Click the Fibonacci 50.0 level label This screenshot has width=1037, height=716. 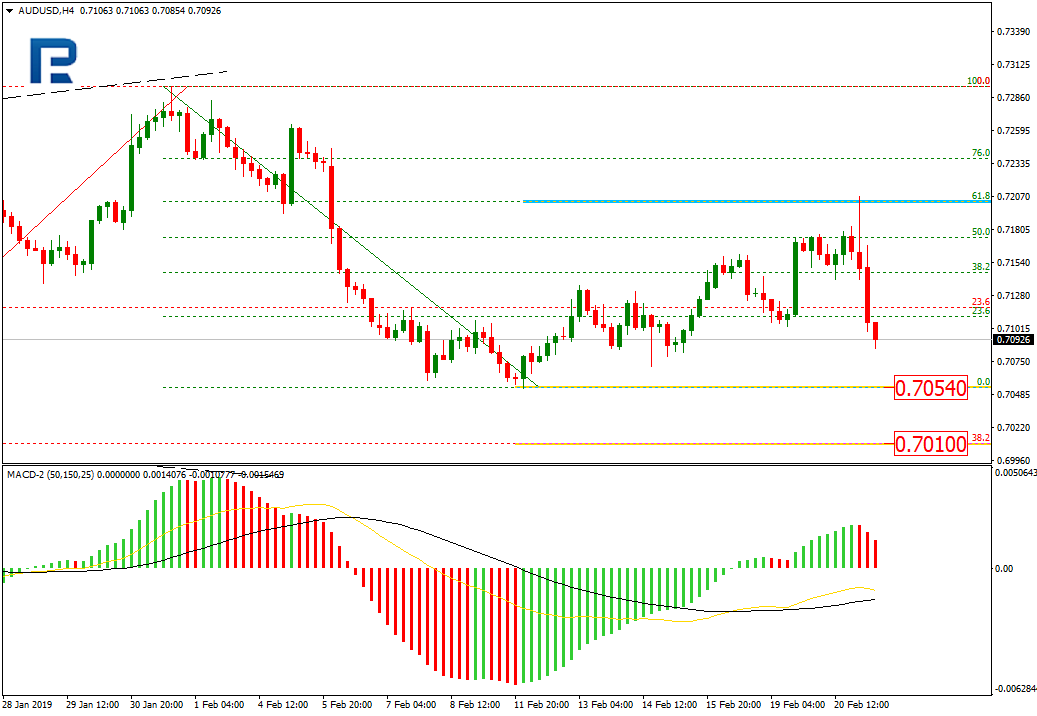[x=980, y=232]
